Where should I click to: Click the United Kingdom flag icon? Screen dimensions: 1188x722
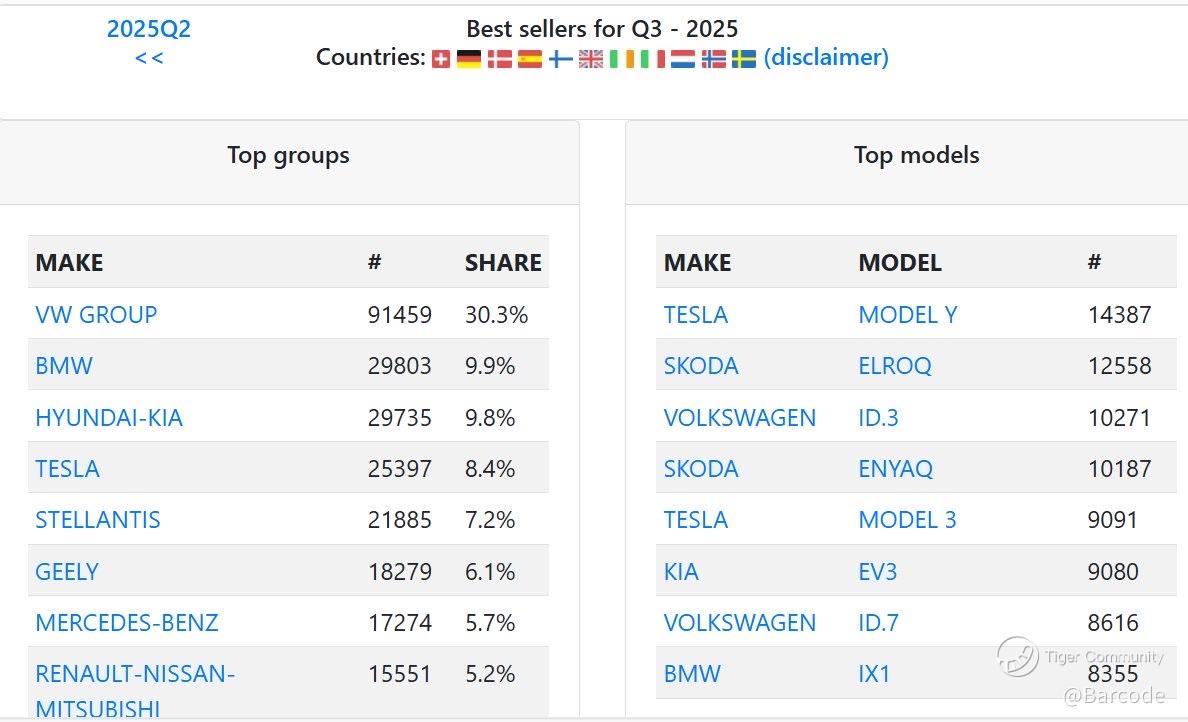591,59
